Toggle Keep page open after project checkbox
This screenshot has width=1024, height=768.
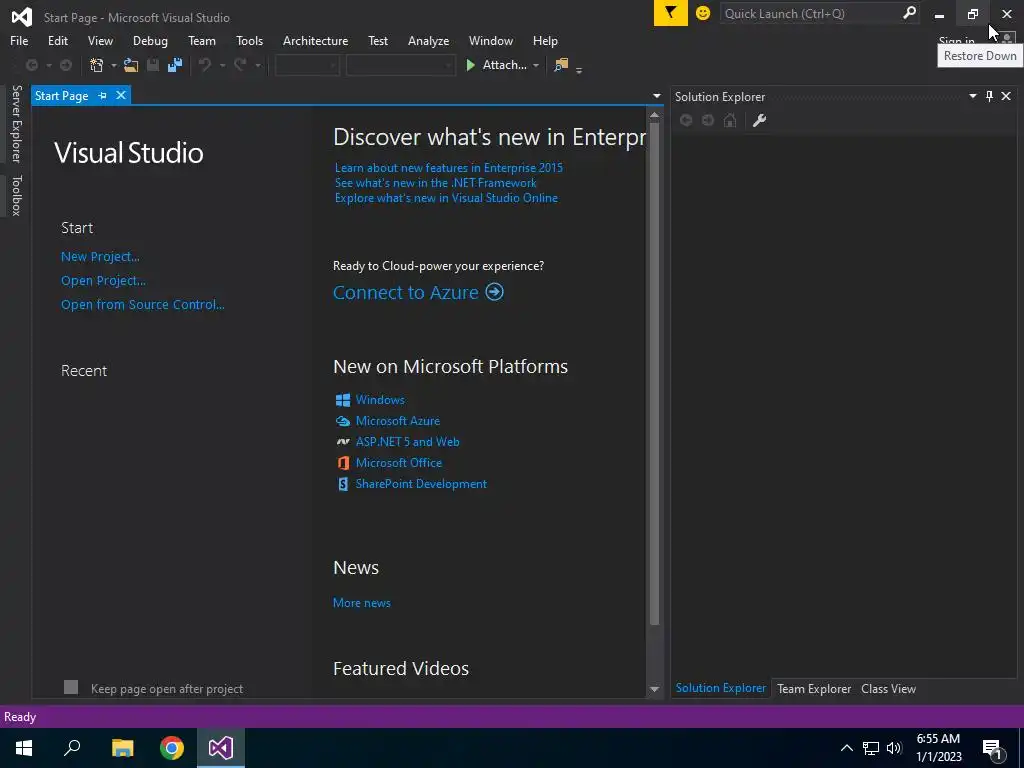(x=71, y=687)
